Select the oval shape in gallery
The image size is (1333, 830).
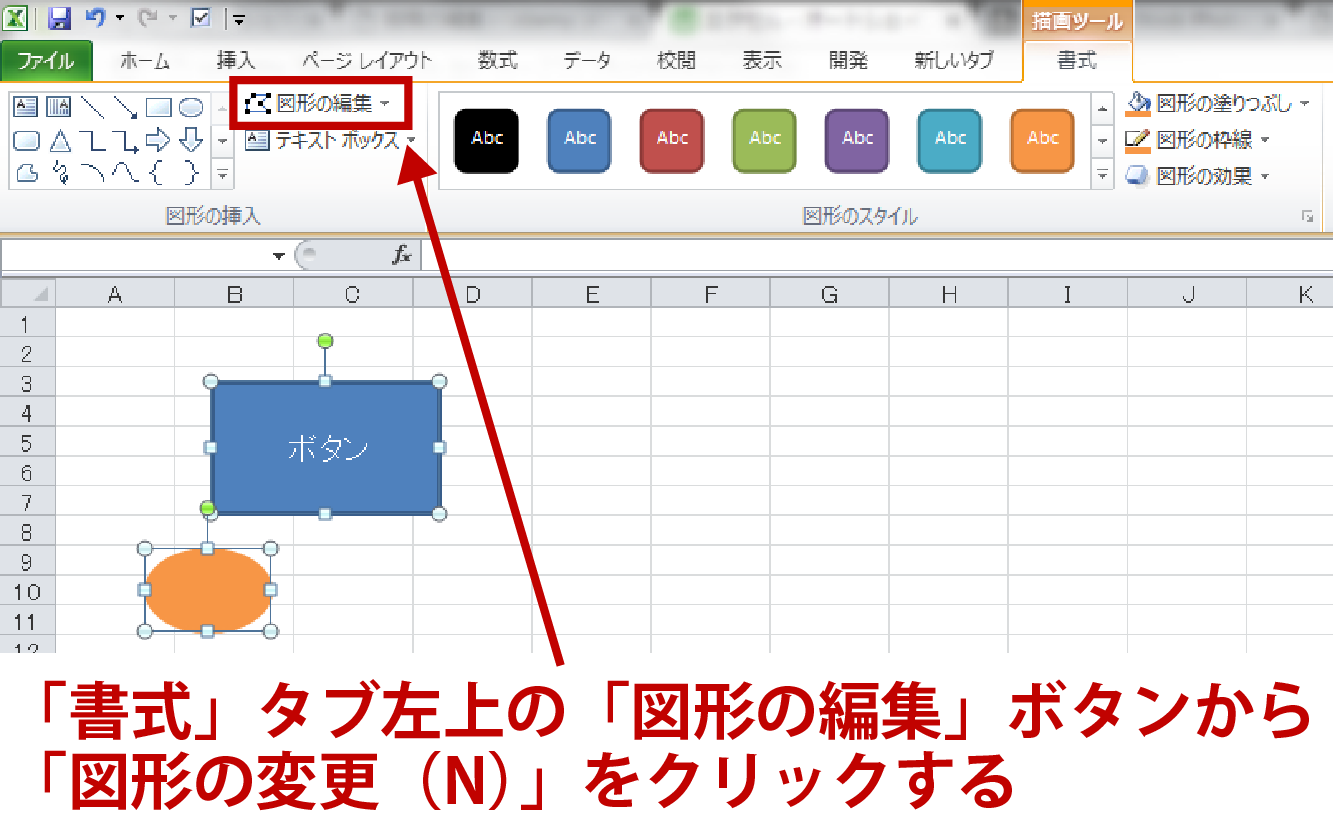pos(191,107)
